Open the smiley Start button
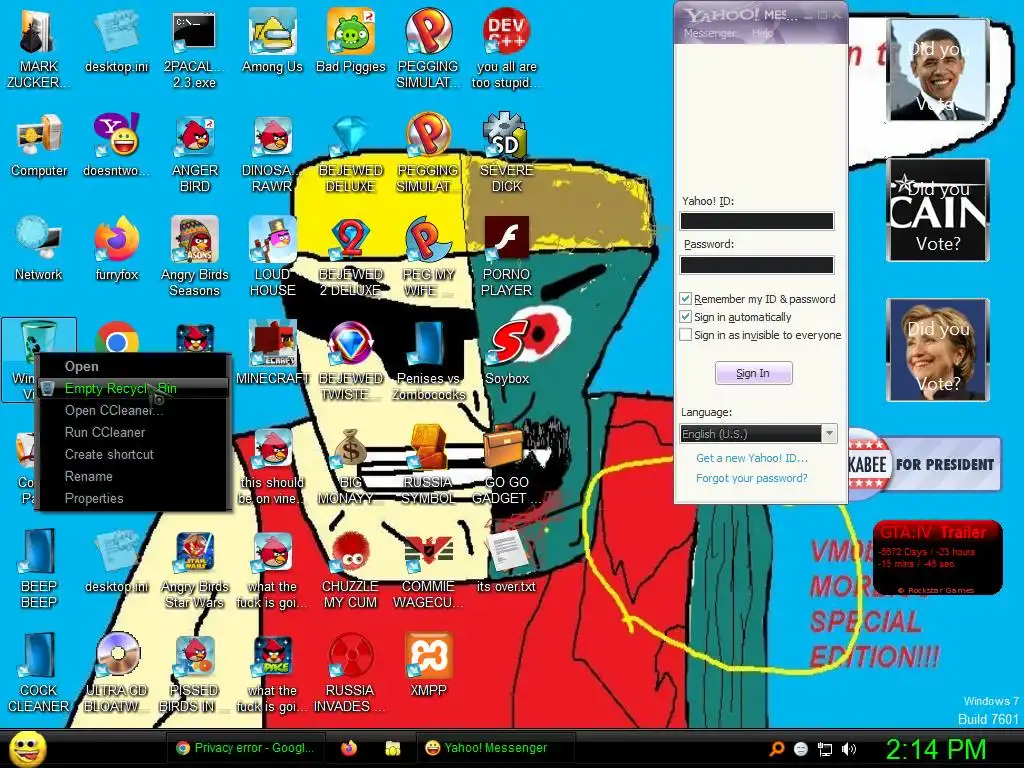Image resolution: width=1024 pixels, height=768 pixels. coord(27,748)
